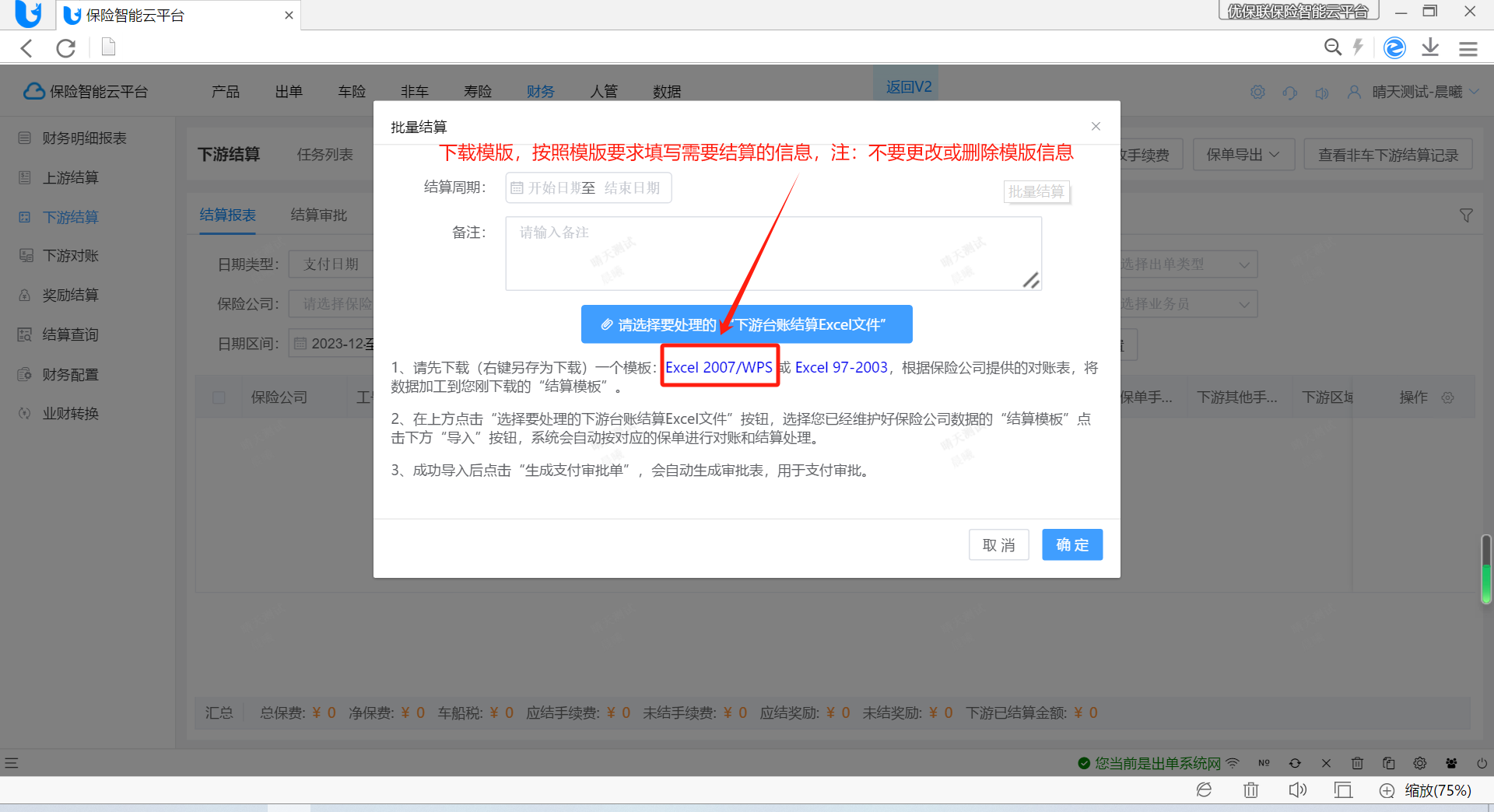Image resolution: width=1494 pixels, height=812 pixels.
Task: Reload the page with the refresh icon
Action: [x=66, y=48]
